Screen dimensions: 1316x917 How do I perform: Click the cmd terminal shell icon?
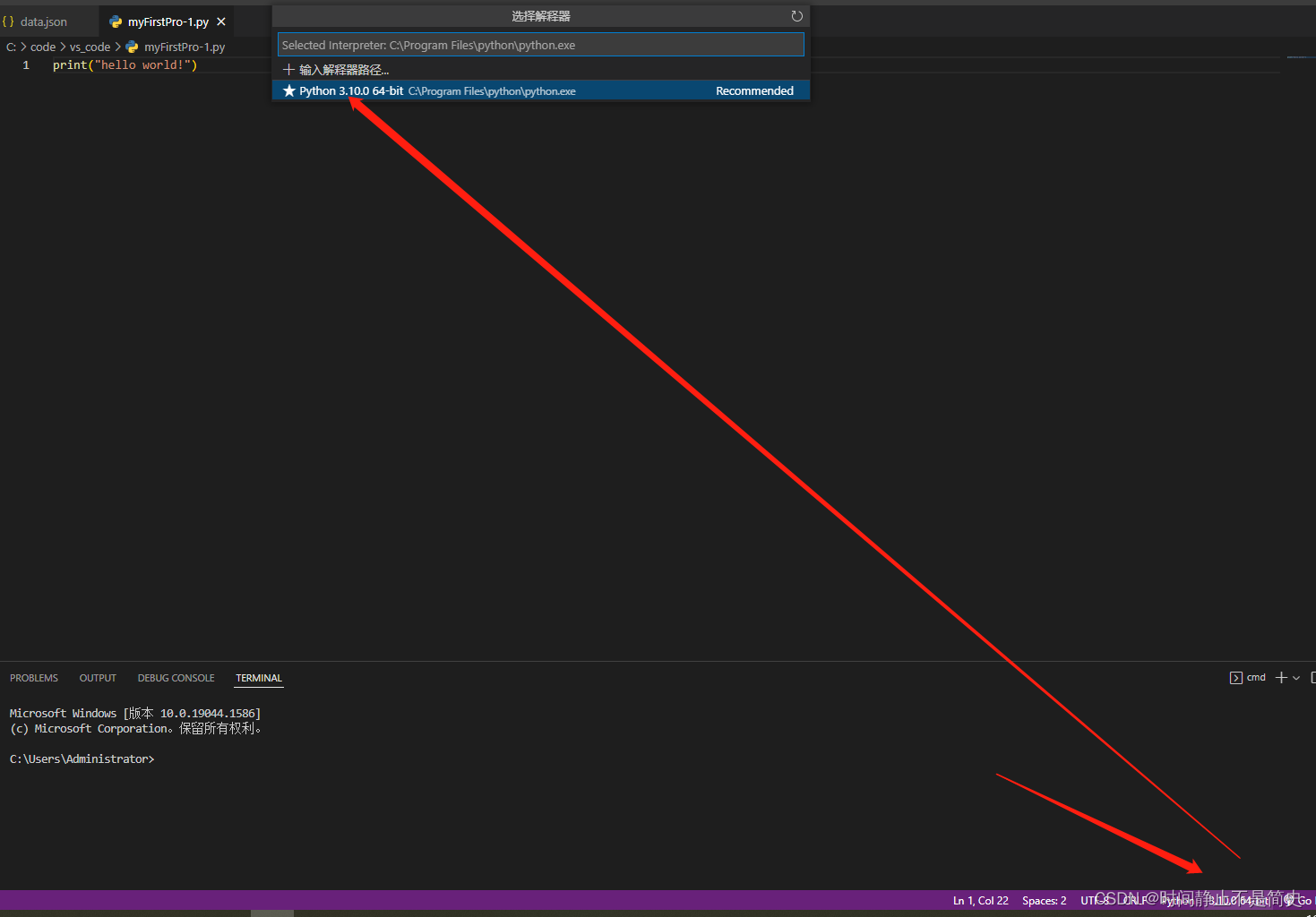tap(1236, 678)
